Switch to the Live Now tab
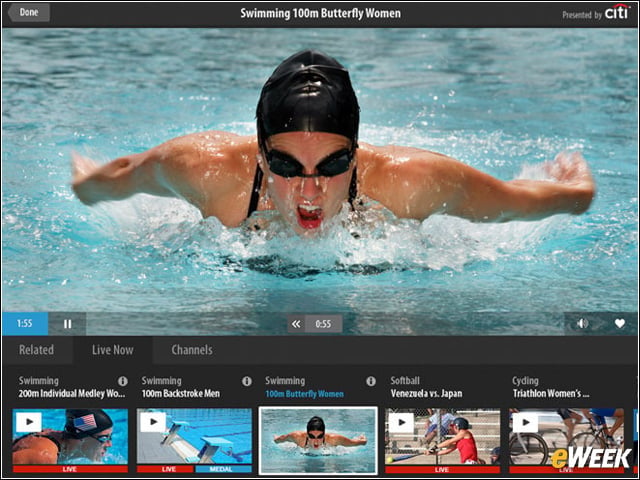Image resolution: width=640 pixels, height=480 pixels. pyautogui.click(x=113, y=350)
